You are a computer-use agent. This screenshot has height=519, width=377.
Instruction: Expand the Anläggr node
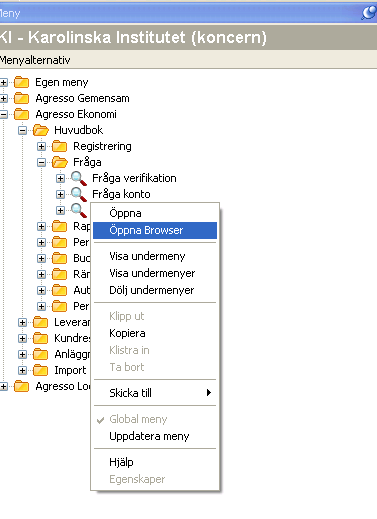(x=22, y=354)
